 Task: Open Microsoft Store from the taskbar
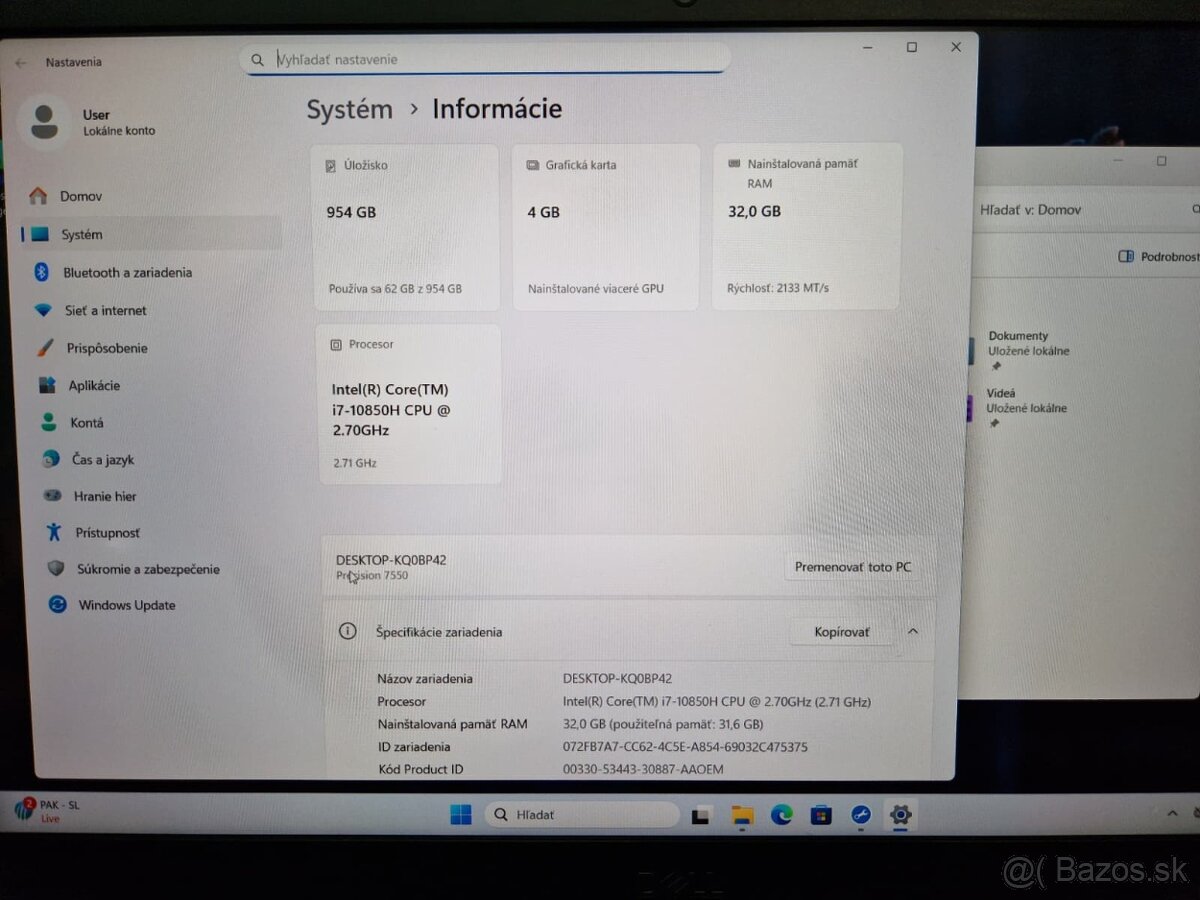point(822,815)
